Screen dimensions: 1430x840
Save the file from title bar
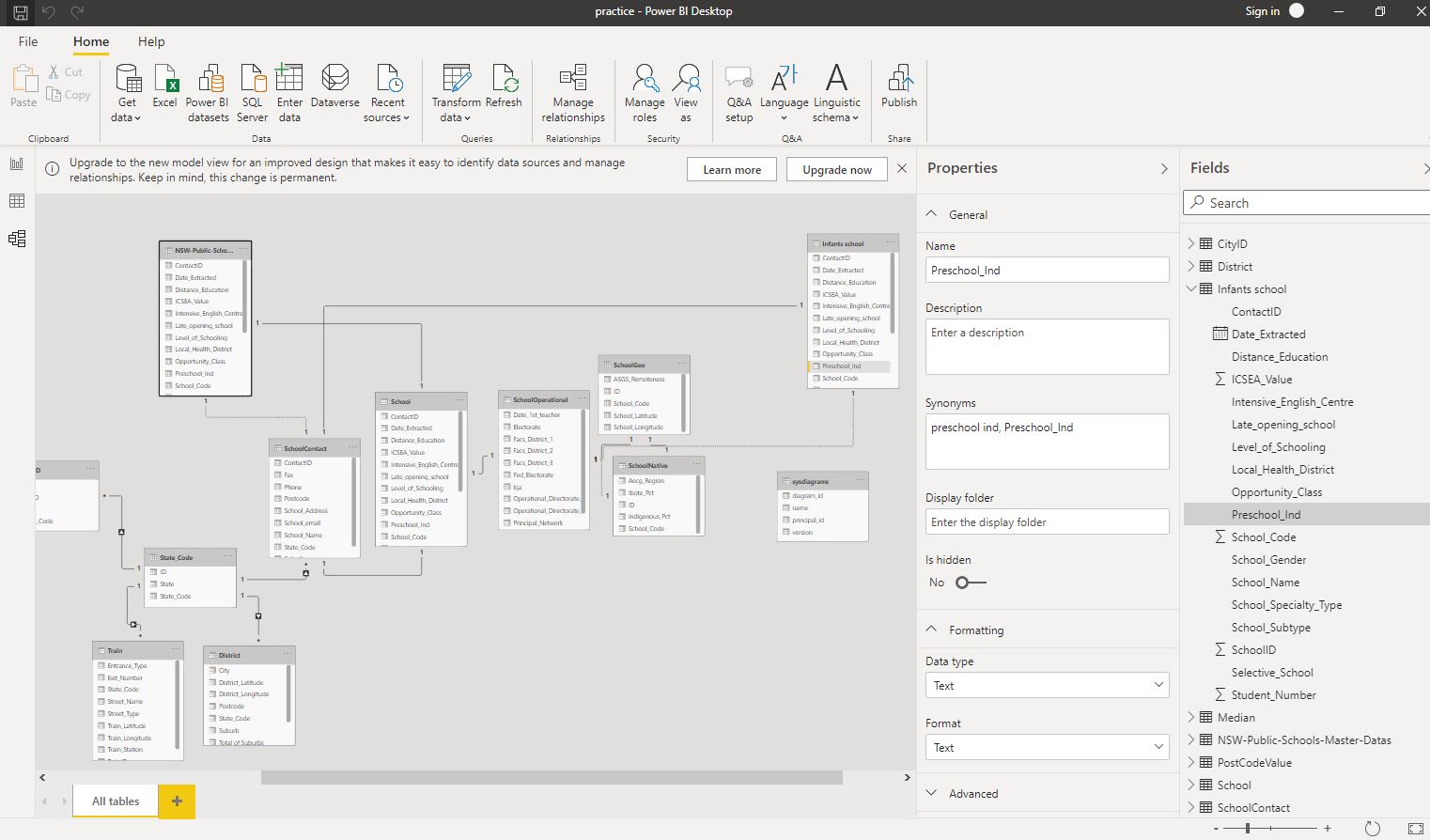(20, 11)
